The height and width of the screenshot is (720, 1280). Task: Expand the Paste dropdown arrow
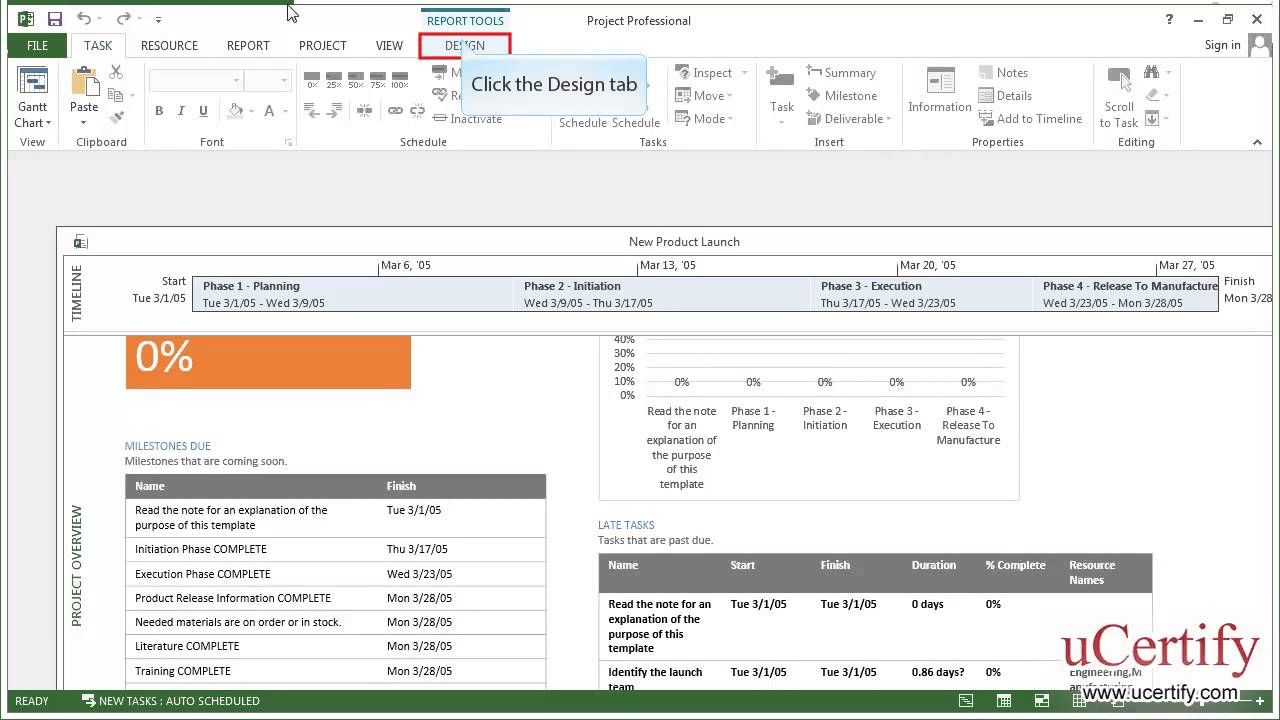[83, 123]
